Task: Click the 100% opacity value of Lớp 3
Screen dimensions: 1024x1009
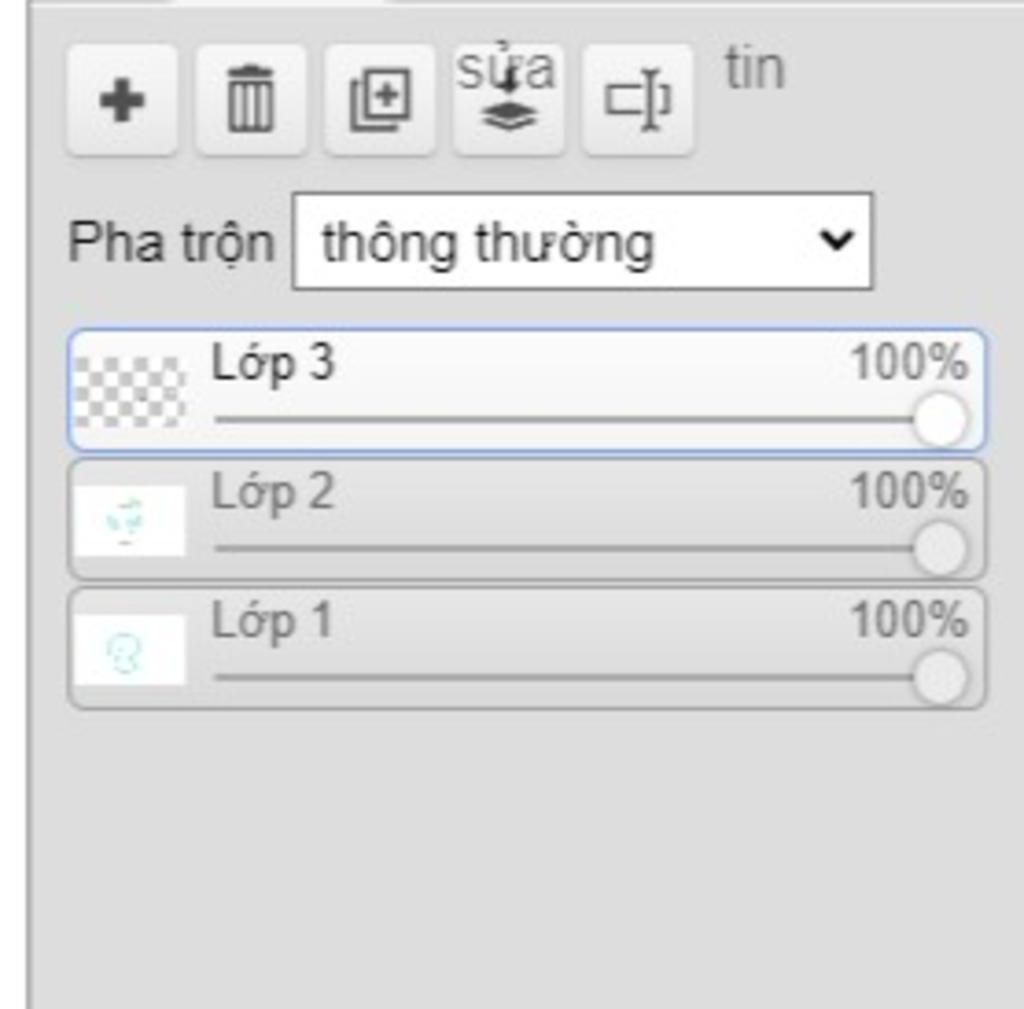Action: 909,361
